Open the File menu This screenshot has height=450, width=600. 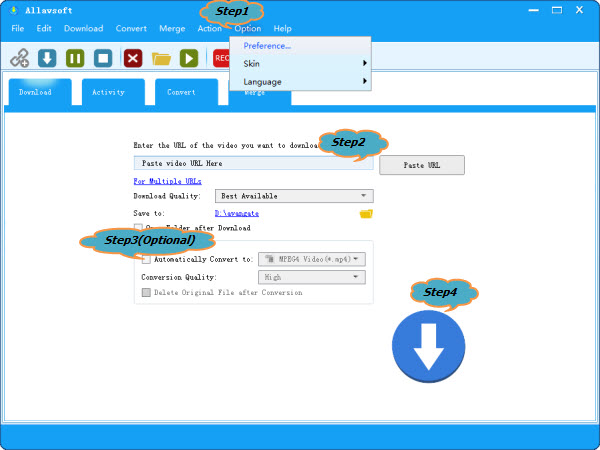pos(18,28)
